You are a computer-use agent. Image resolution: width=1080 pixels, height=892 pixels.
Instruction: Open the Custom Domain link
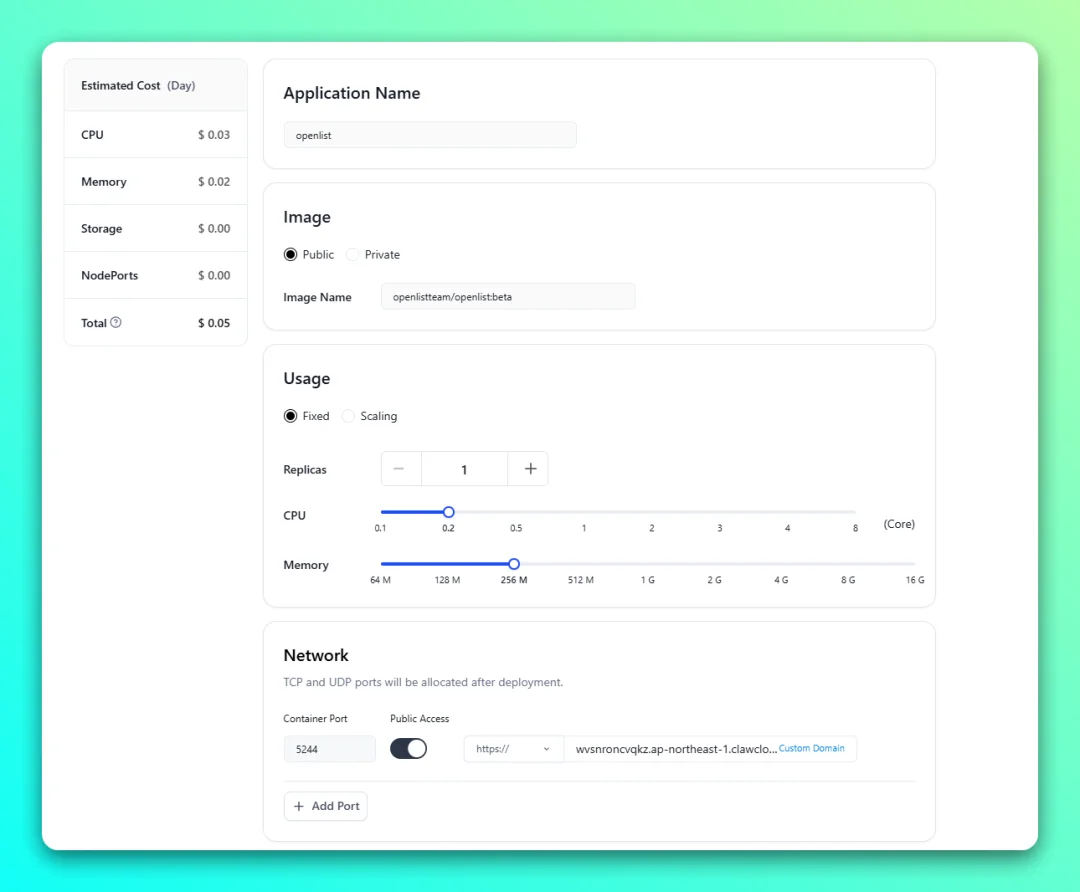(811, 748)
